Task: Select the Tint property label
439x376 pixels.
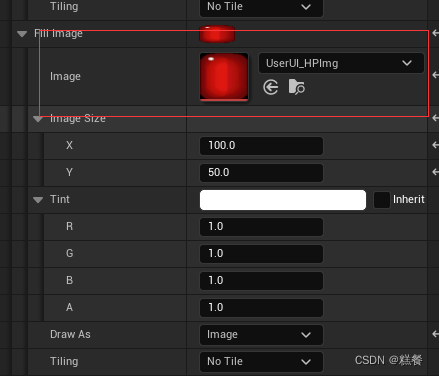Action: pyautogui.click(x=60, y=199)
